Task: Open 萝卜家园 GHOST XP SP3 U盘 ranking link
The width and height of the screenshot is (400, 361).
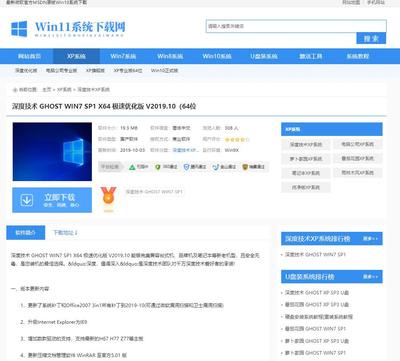Action: point(317,341)
